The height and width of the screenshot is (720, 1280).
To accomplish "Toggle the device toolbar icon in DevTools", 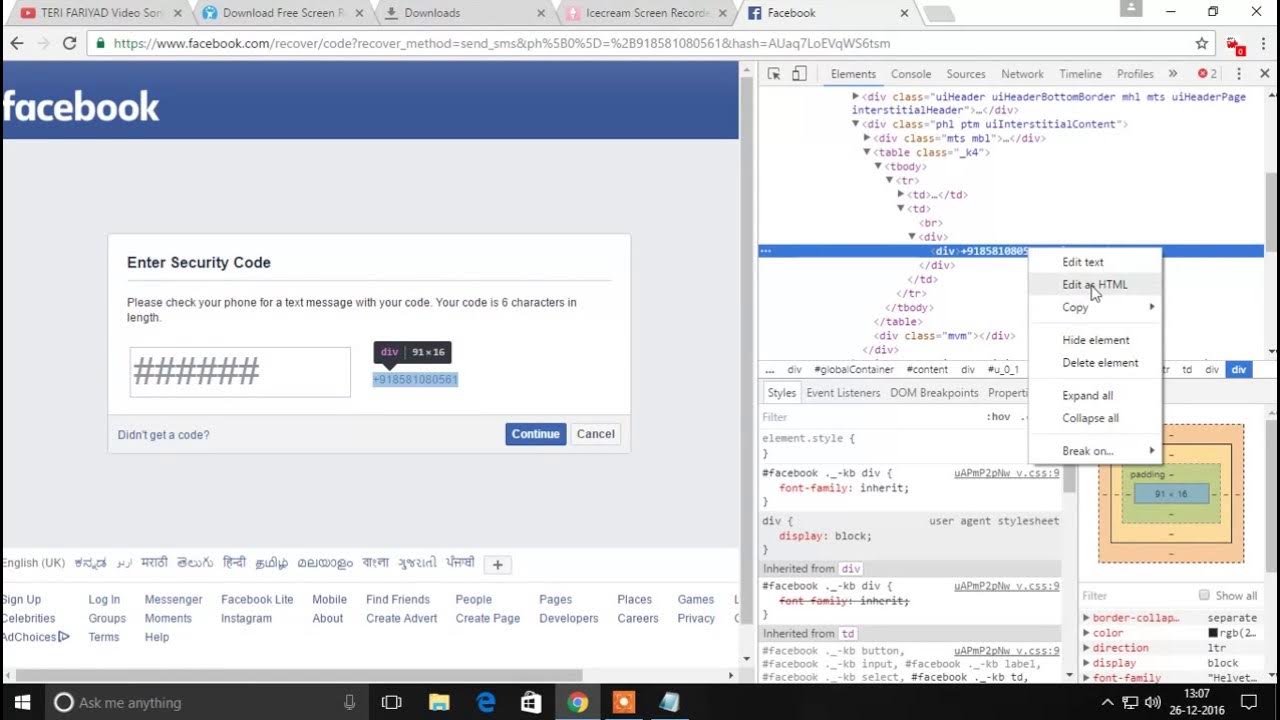I will (x=799, y=73).
